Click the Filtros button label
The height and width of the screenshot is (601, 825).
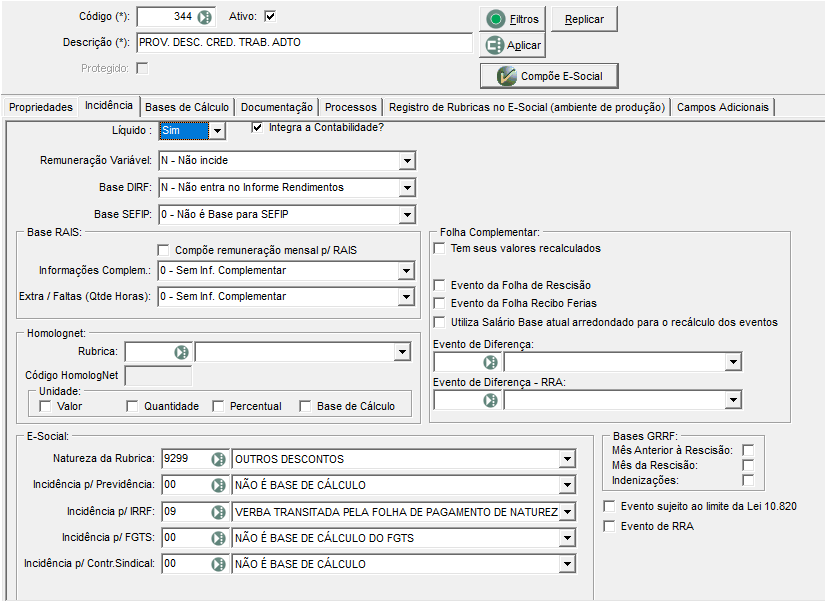pyautogui.click(x=524, y=19)
